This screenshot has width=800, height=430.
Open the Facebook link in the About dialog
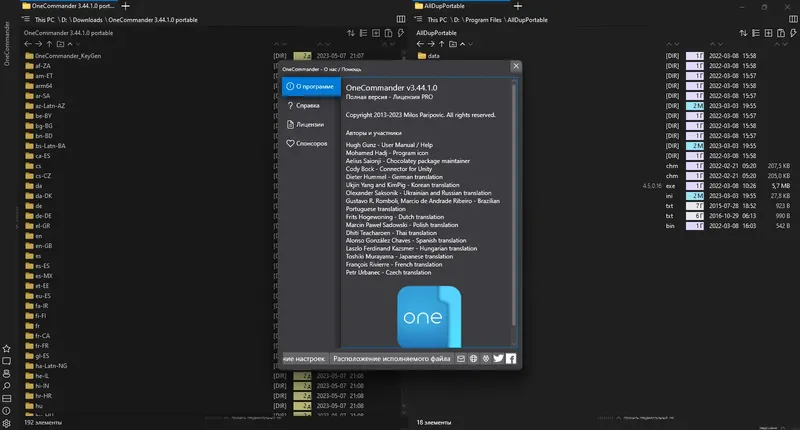point(511,359)
